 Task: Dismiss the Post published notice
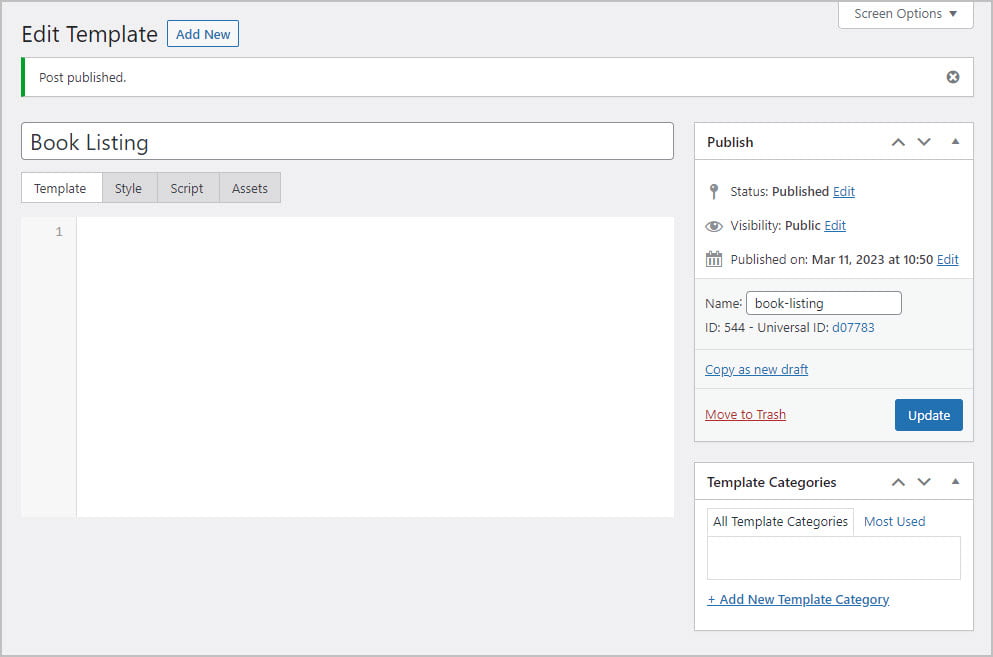[x=952, y=77]
